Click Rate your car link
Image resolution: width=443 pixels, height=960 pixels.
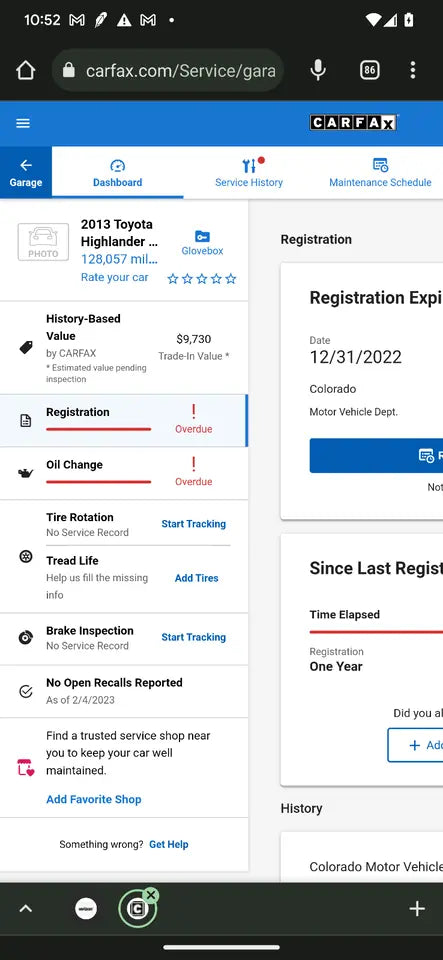coord(114,277)
